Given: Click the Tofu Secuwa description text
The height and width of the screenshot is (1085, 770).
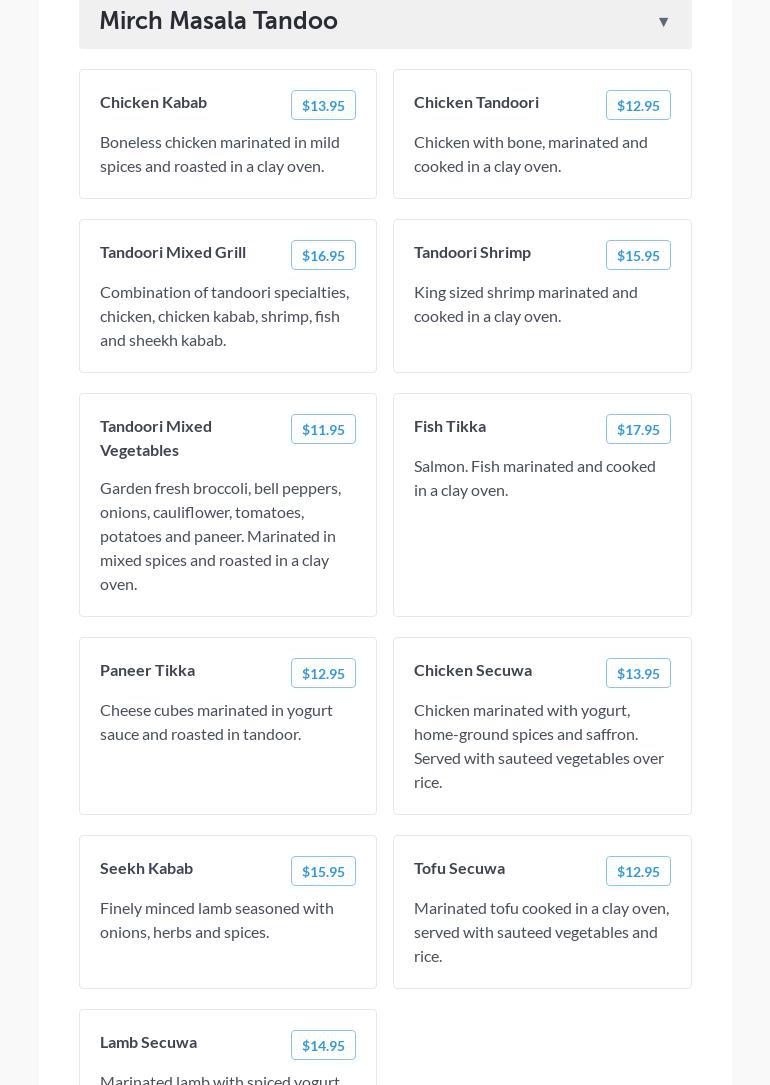Looking at the screenshot, I should (x=541, y=932).
